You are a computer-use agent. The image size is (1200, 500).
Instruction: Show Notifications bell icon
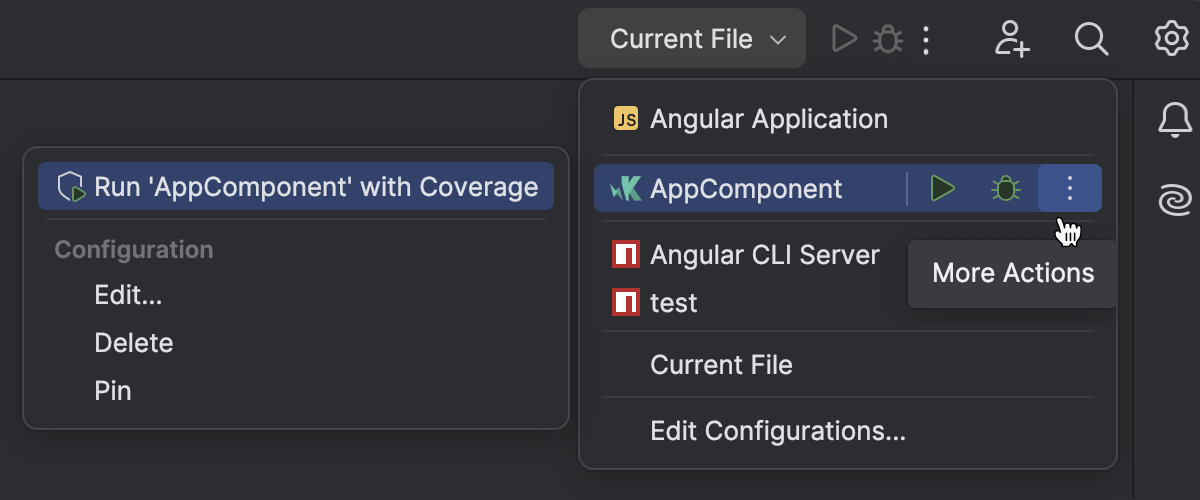pyautogui.click(x=1175, y=122)
